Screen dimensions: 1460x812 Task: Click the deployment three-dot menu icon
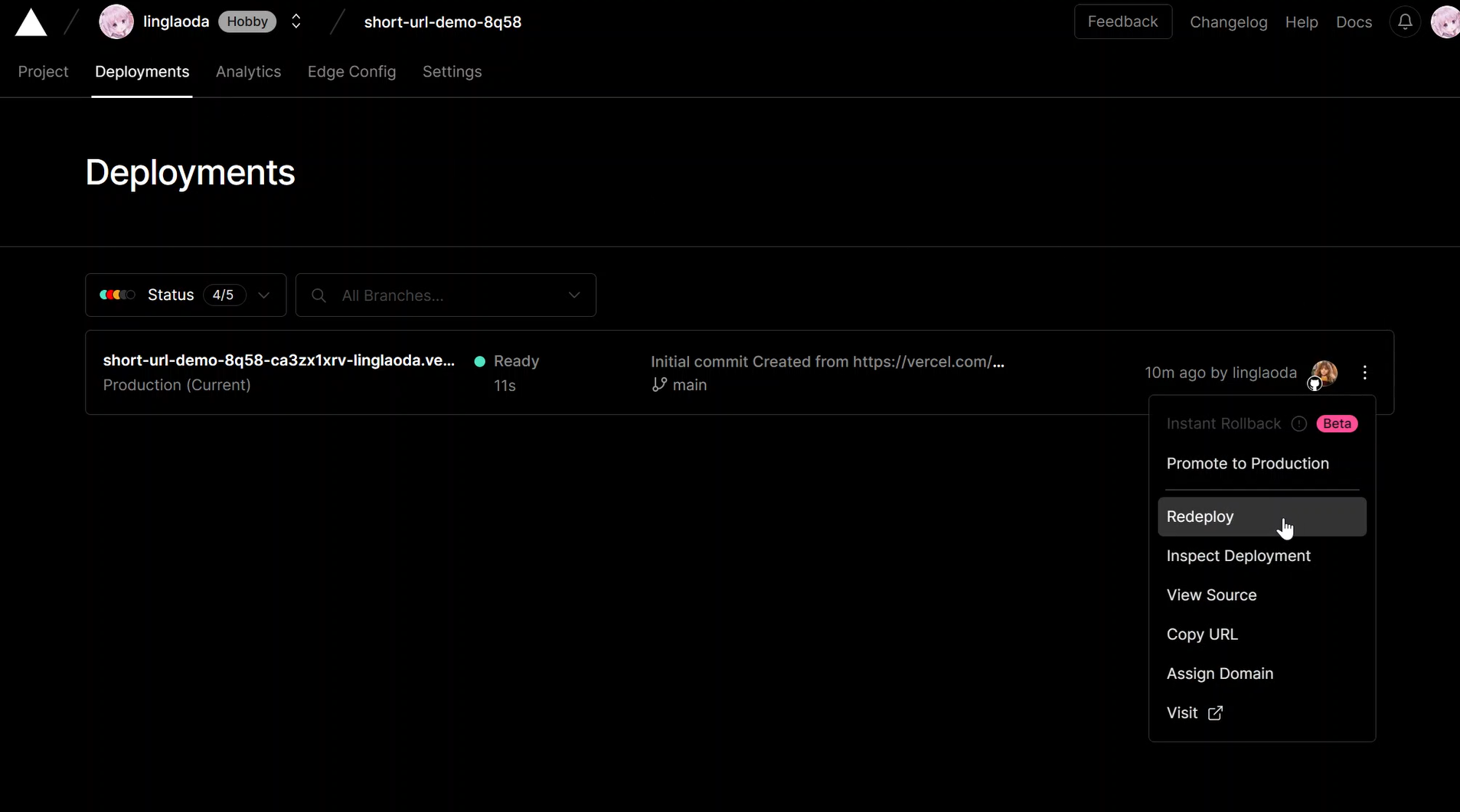[1365, 373]
